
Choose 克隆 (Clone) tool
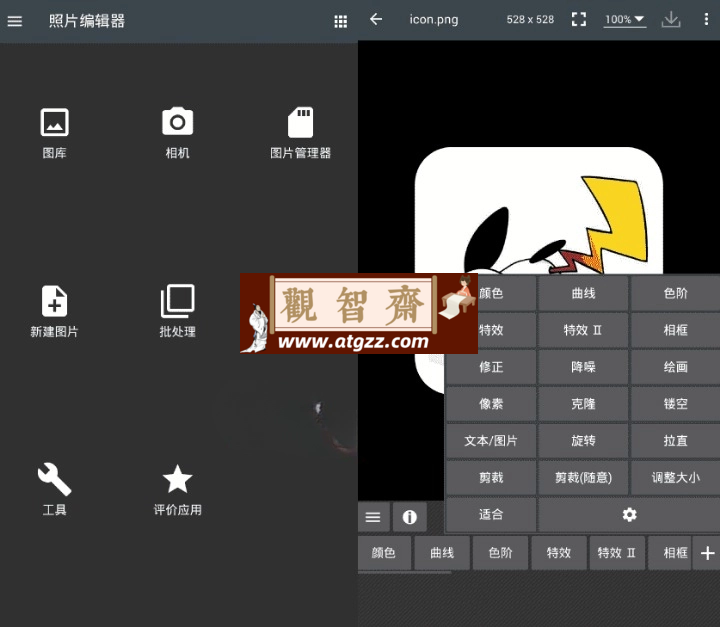583,404
